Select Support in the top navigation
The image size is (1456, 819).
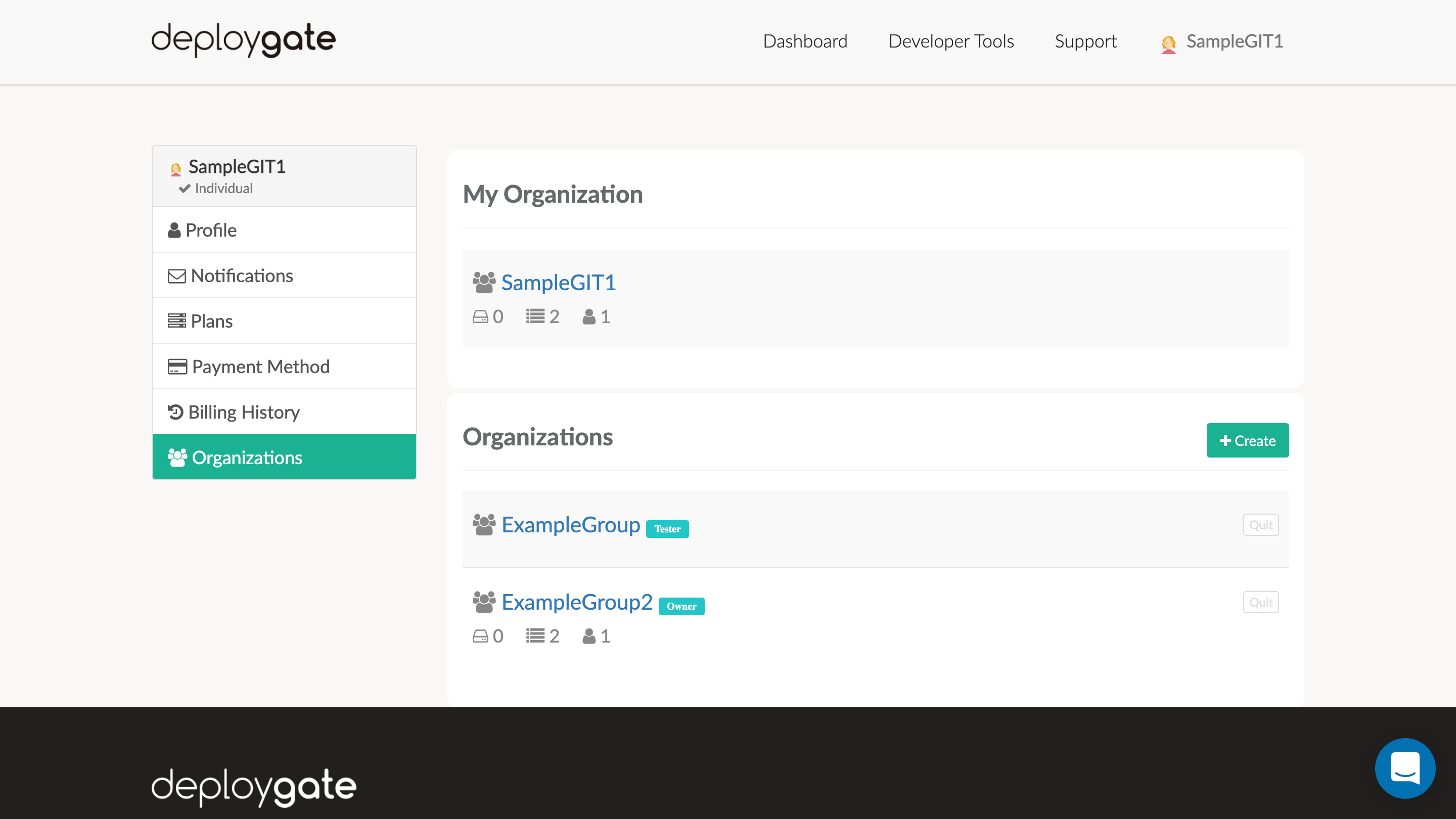pos(1085,41)
